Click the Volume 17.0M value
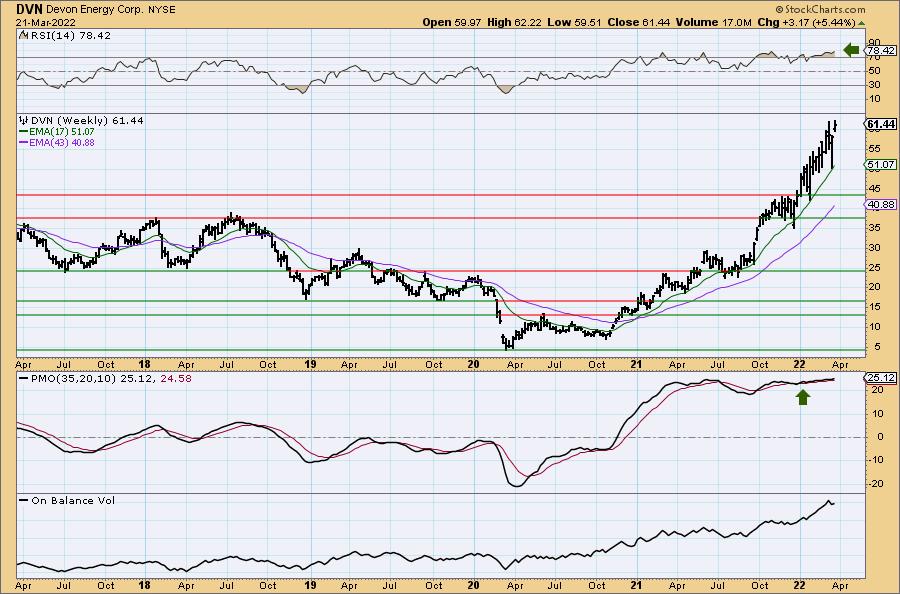Image resolution: width=900 pixels, height=594 pixels. [714, 22]
